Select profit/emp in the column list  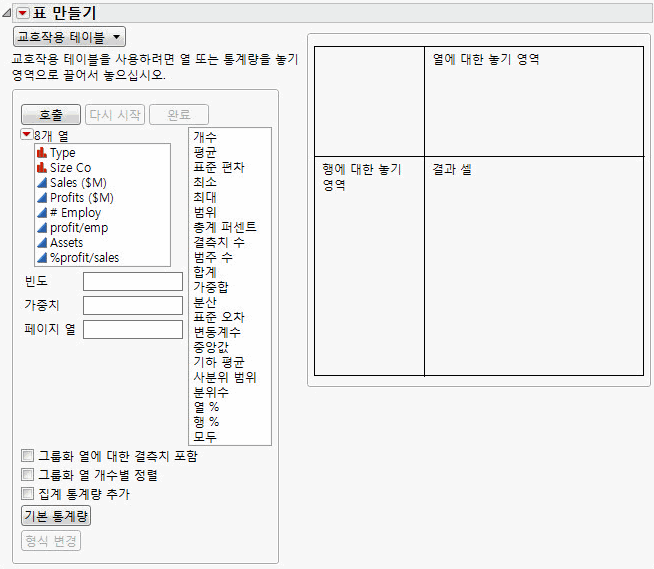pos(79,228)
